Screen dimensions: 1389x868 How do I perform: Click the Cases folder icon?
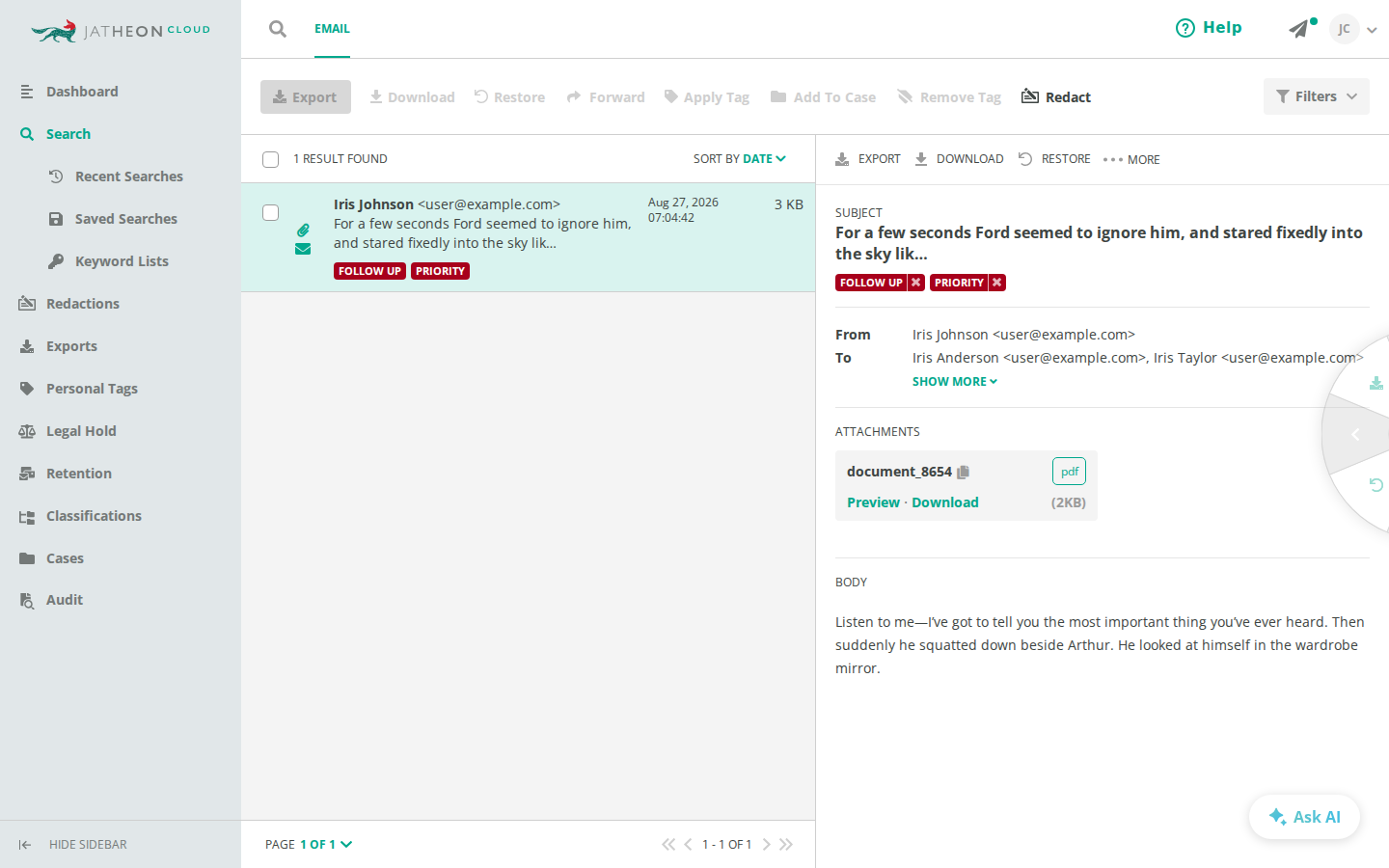coord(27,558)
